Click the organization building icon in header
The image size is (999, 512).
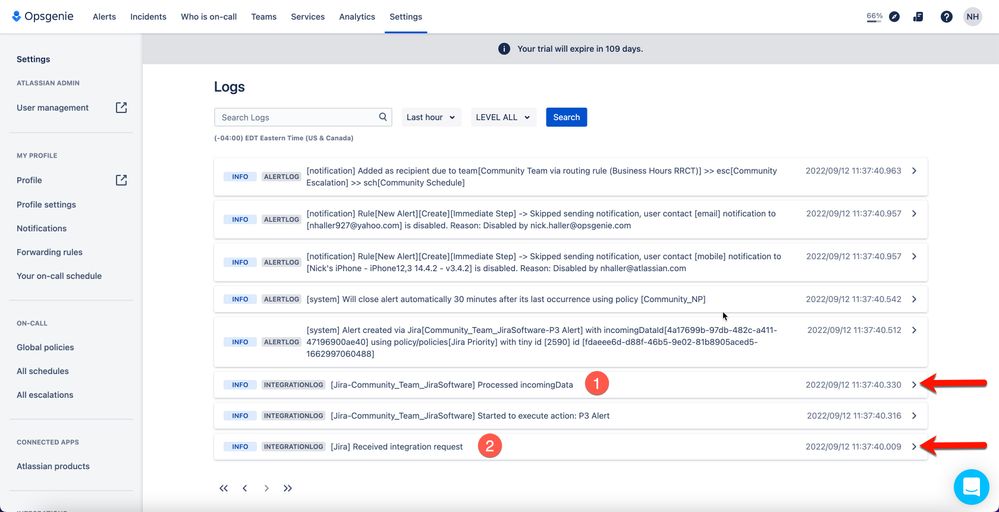[x=918, y=17]
